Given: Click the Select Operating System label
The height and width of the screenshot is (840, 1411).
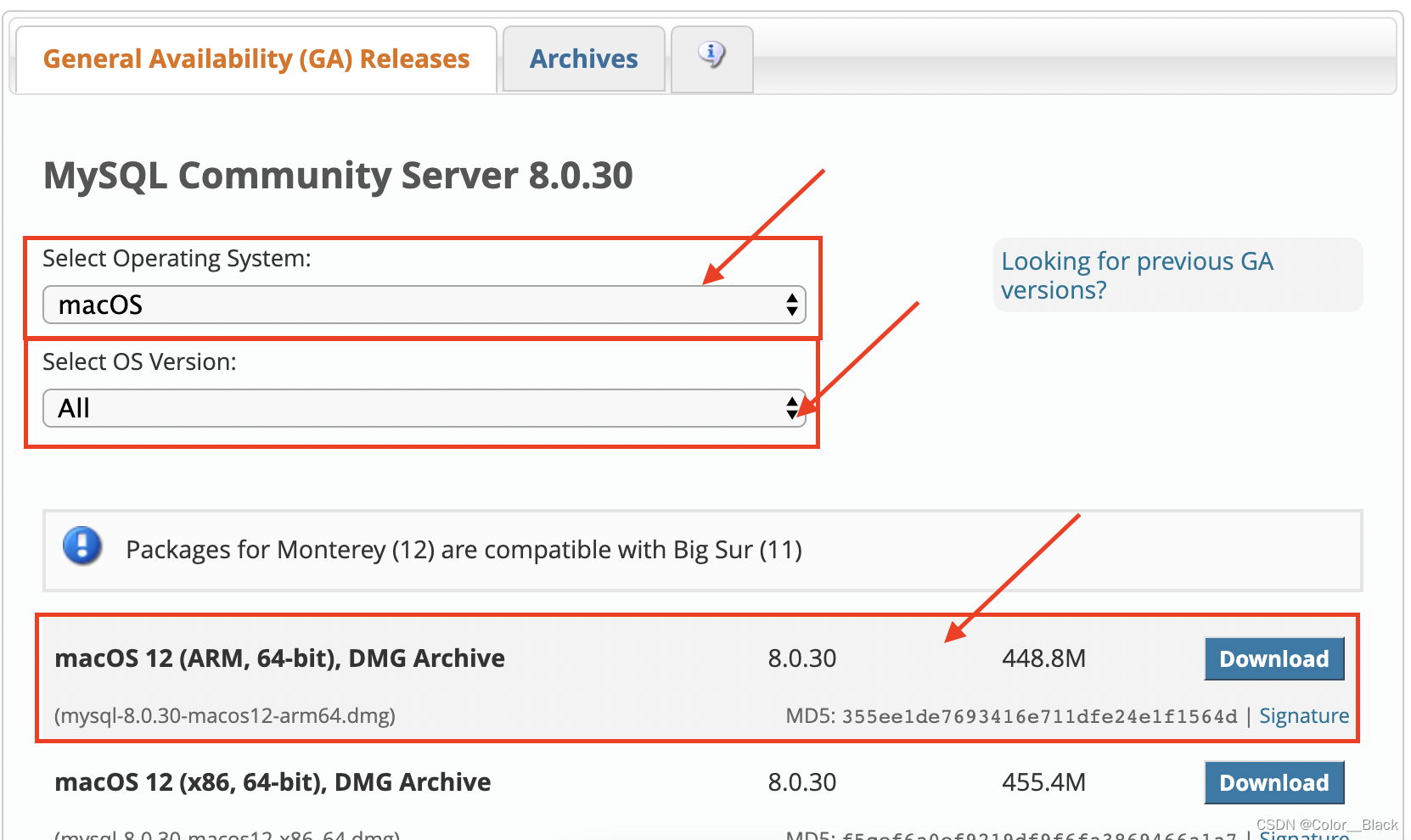Looking at the screenshot, I should pos(177,259).
